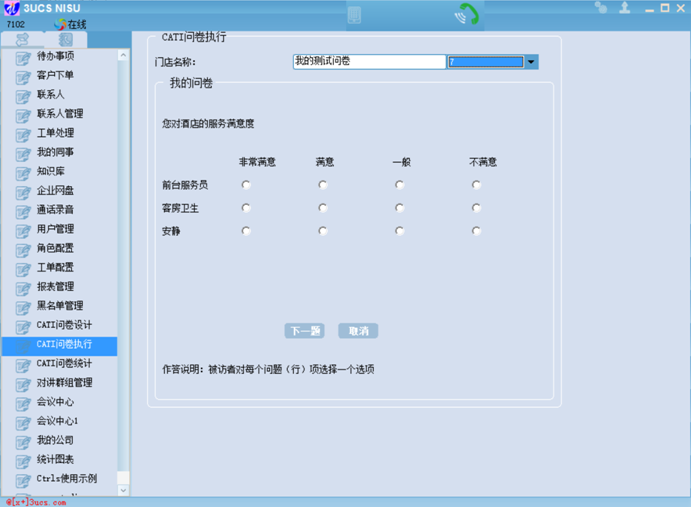Click the icon beside 联系人管理
This screenshot has height=507, width=691.
click(x=23, y=116)
